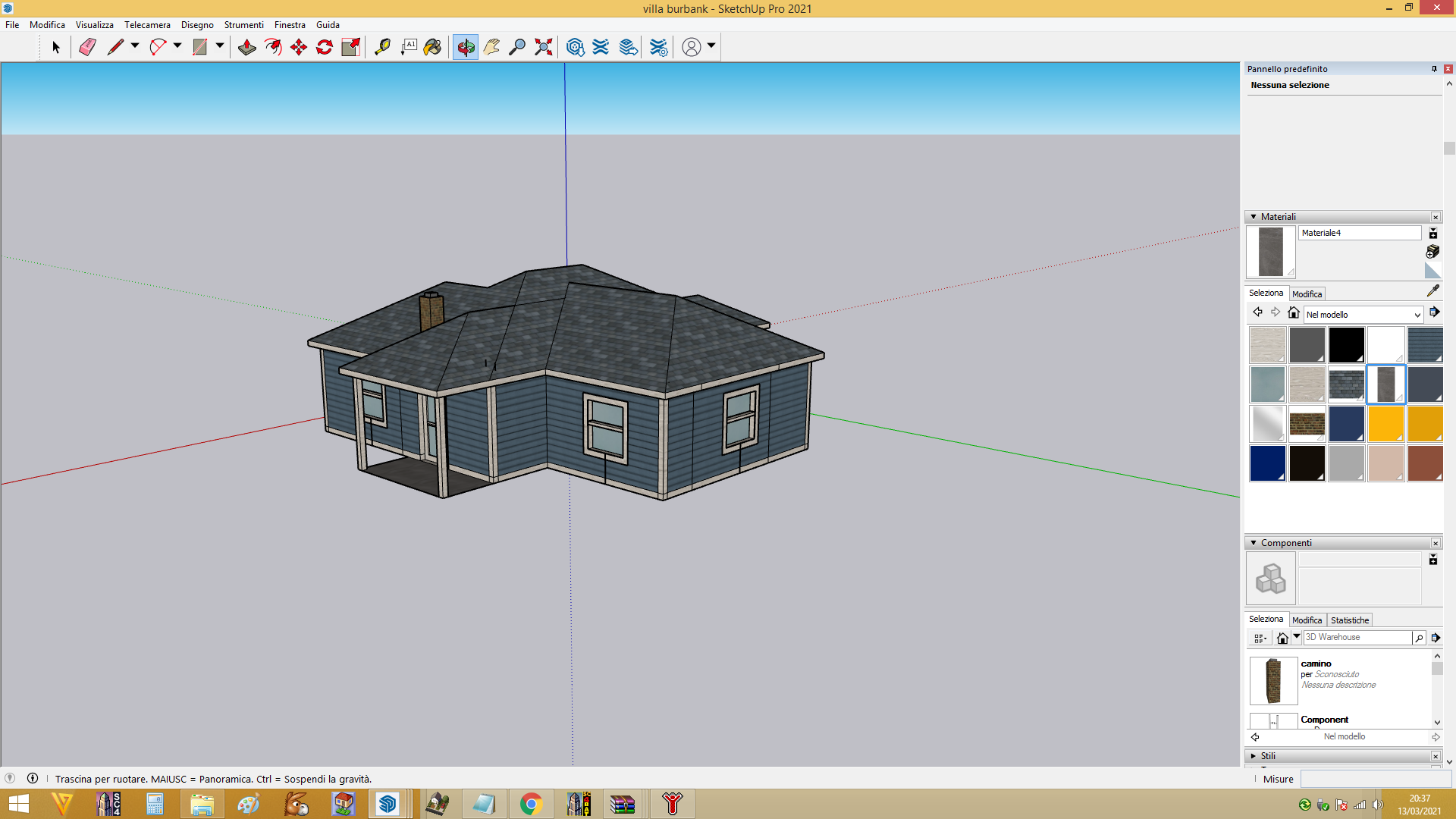Select the Eraser tool
The height and width of the screenshot is (819, 1456).
click(87, 47)
